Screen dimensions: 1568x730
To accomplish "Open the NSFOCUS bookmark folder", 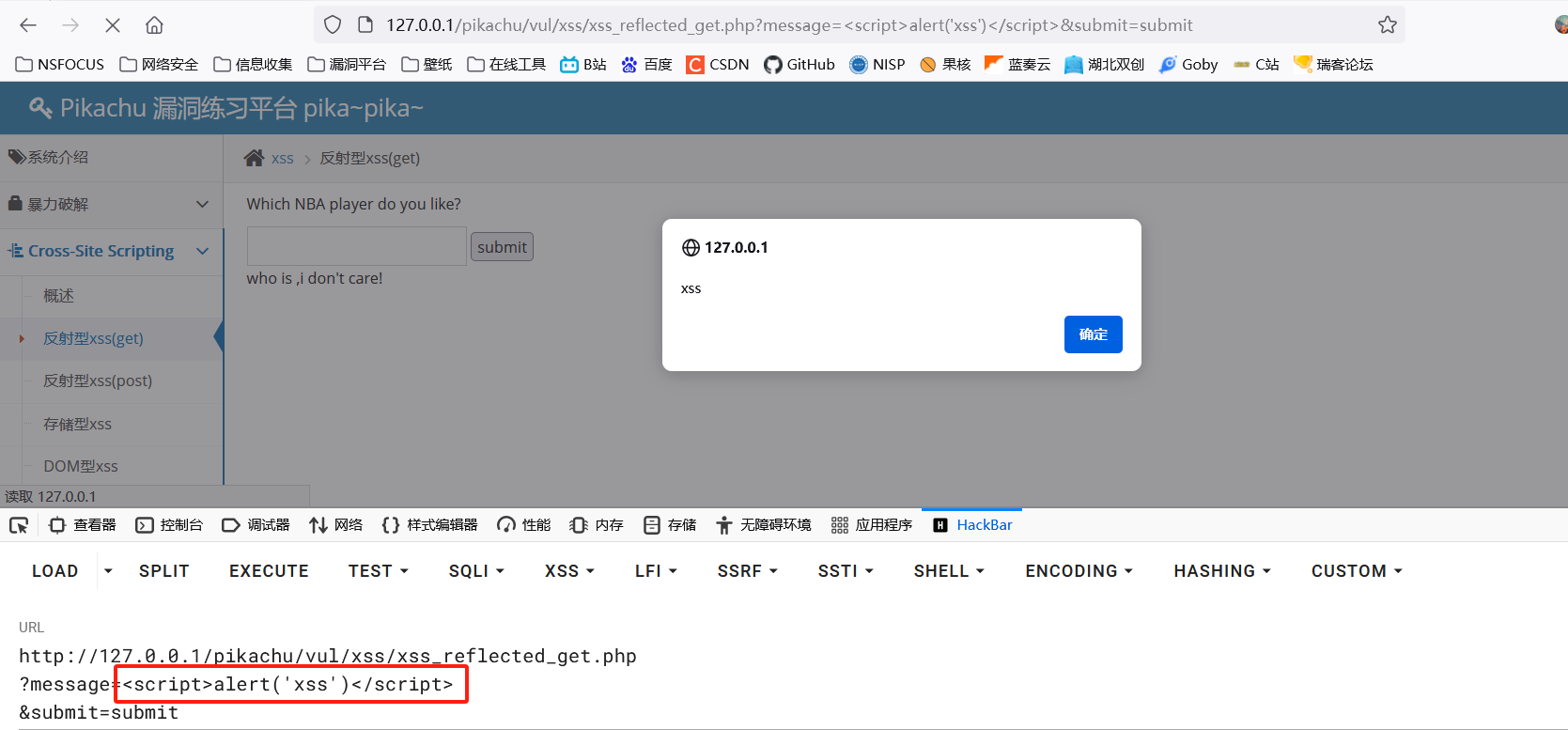I will [60, 64].
